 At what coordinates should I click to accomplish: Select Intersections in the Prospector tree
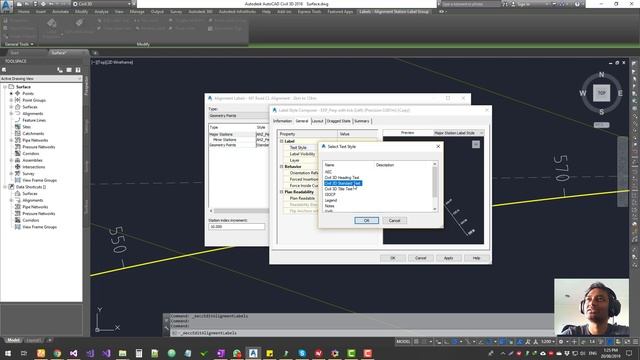pyautogui.click(x=33, y=167)
